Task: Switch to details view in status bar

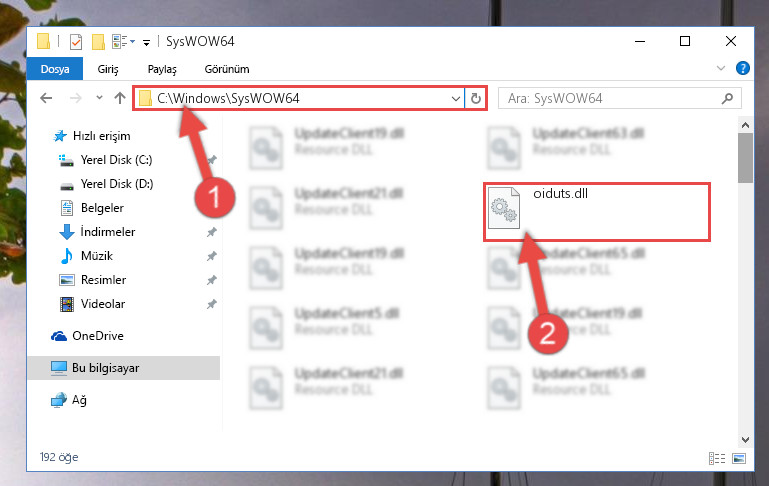Action: tap(717, 459)
